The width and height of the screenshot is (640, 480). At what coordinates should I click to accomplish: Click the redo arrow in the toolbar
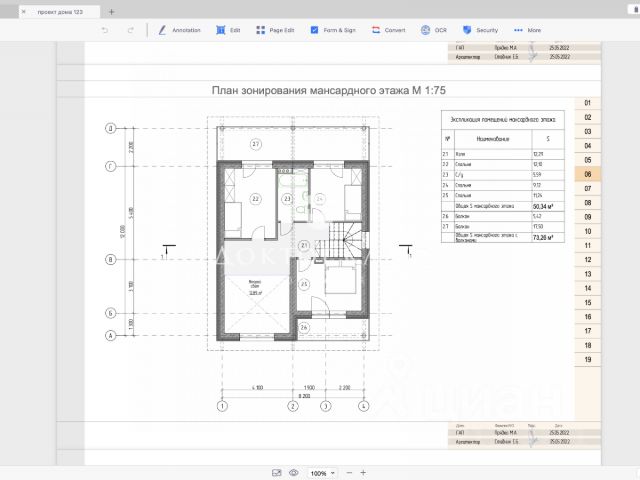(130, 30)
